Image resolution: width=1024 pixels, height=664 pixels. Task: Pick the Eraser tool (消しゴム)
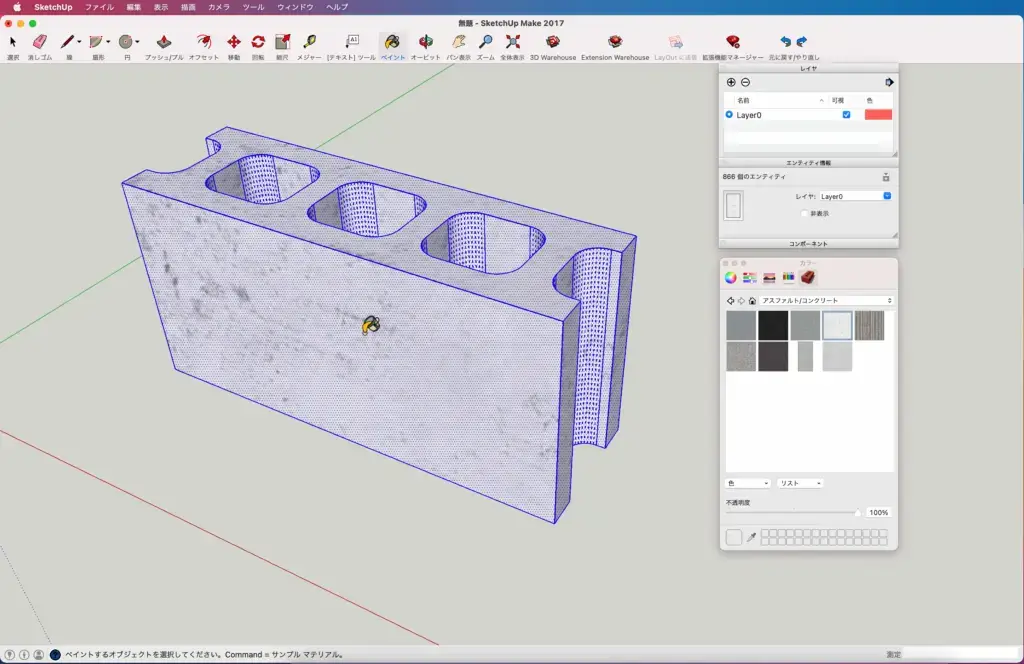tap(40, 42)
